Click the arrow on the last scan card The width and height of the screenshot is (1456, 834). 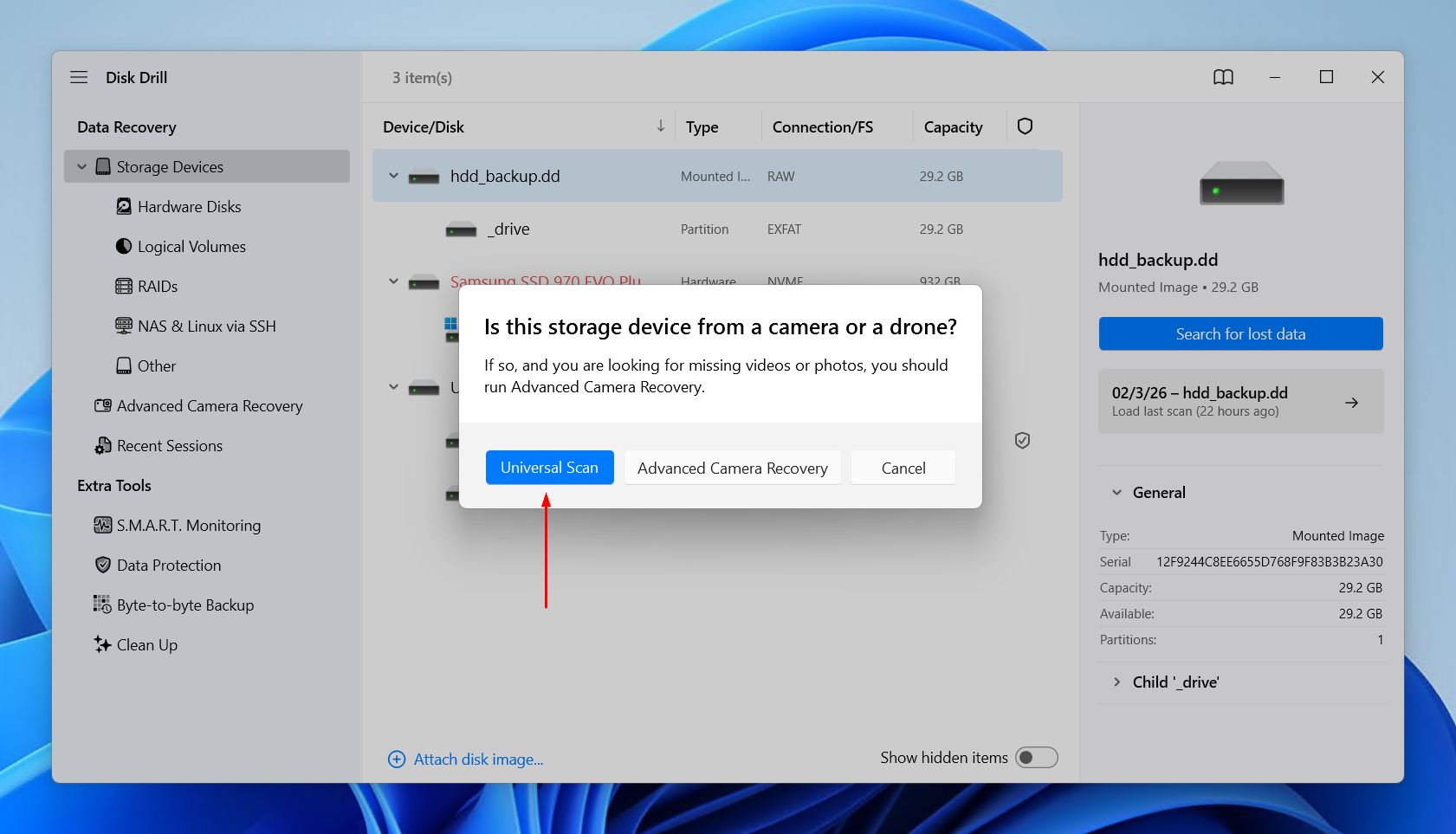(x=1351, y=403)
